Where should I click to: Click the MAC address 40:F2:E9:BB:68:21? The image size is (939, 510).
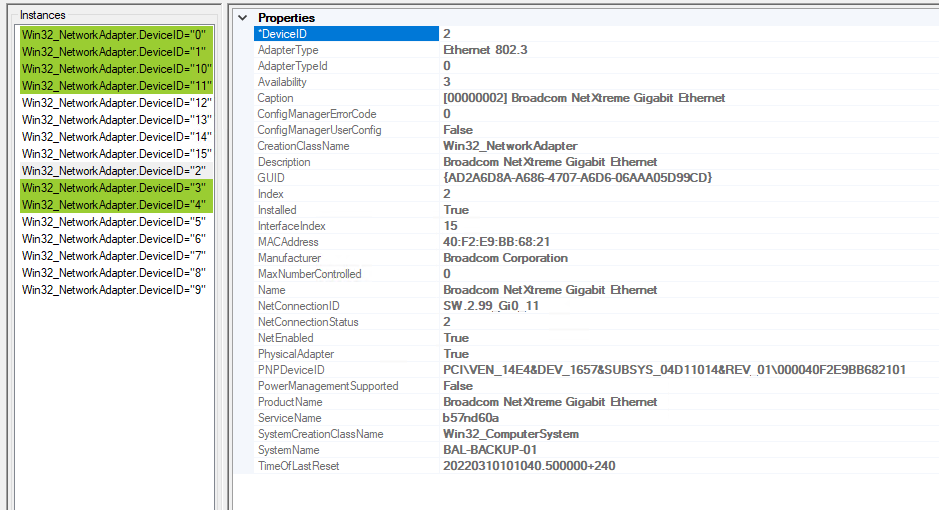click(496, 242)
